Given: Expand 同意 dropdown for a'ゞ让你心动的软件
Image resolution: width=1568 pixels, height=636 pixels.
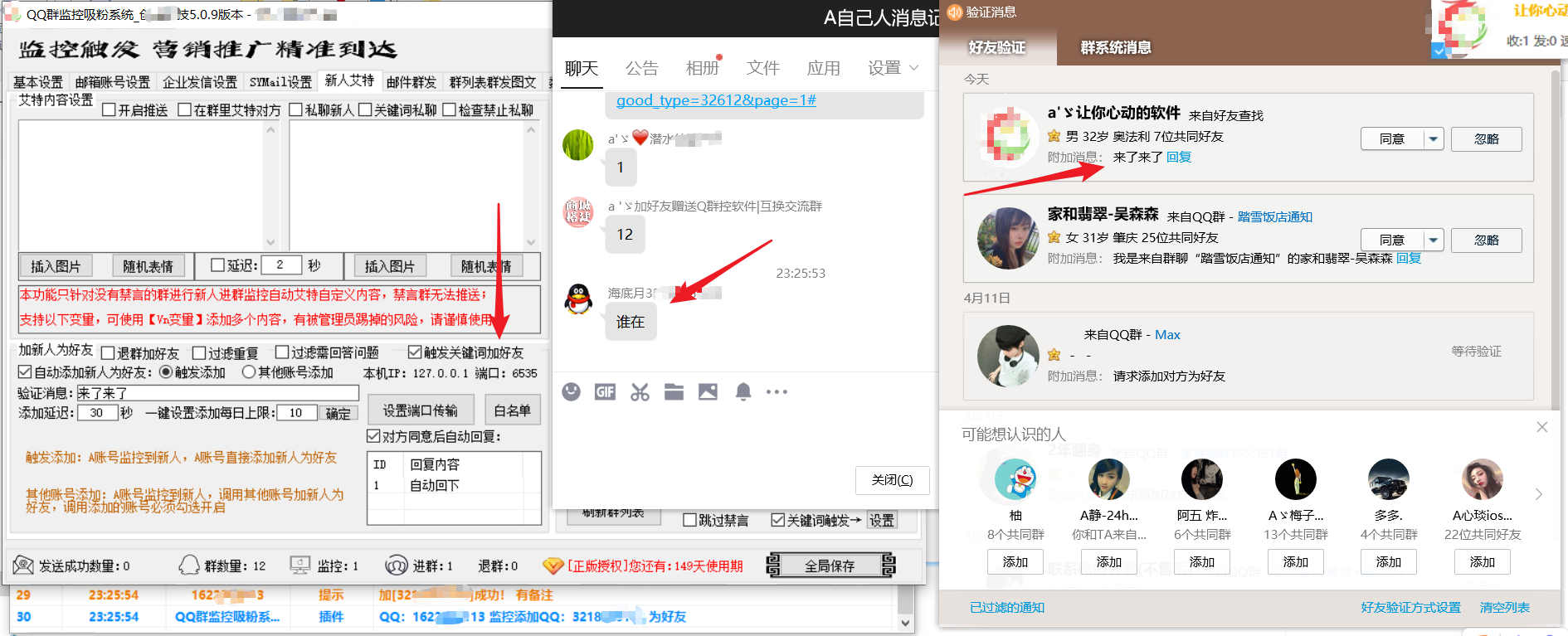Looking at the screenshot, I should [x=1434, y=139].
